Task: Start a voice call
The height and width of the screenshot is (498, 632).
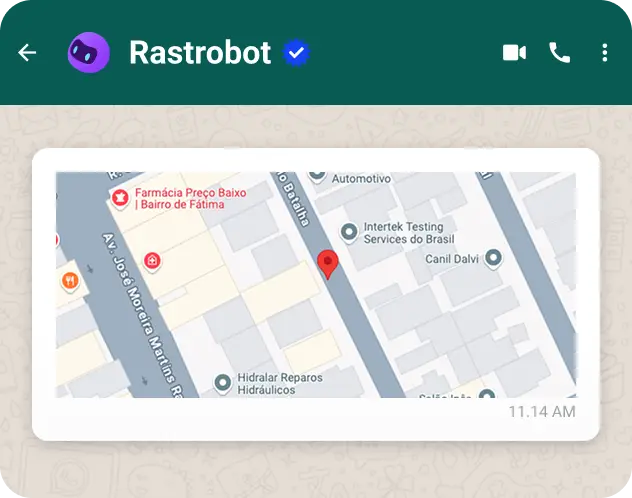Action: point(560,53)
